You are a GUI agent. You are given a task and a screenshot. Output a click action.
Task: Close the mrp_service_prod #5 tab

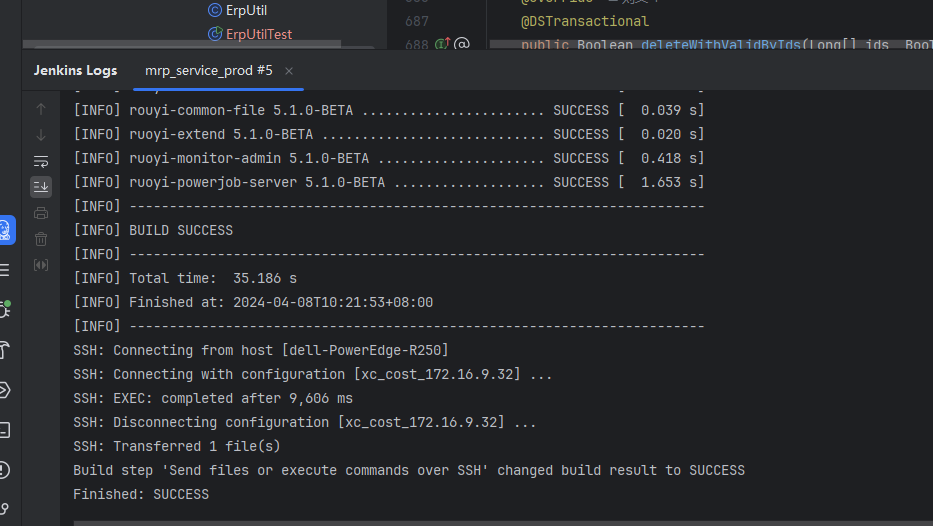click(x=289, y=71)
